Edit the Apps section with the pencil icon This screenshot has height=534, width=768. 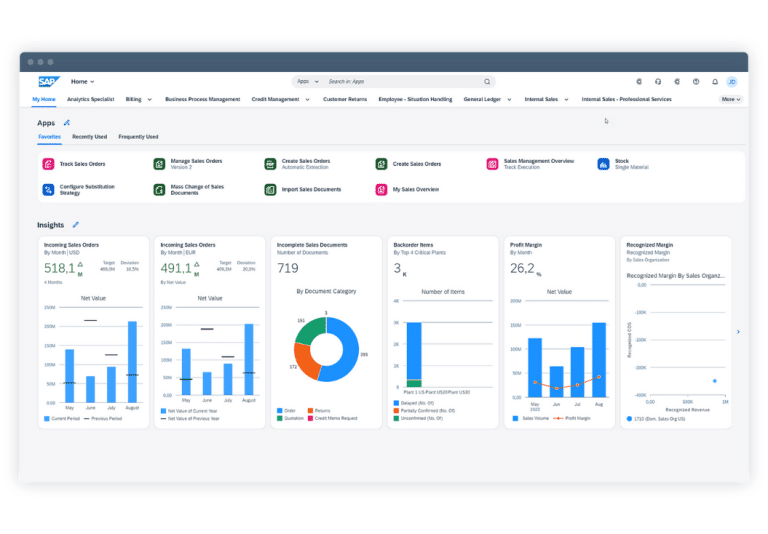[x=67, y=122]
